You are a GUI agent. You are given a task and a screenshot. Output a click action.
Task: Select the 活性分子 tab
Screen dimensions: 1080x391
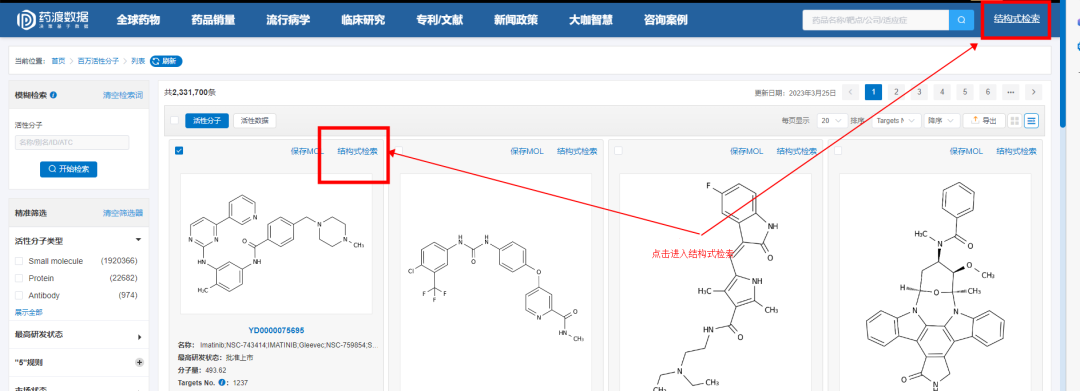pos(207,120)
